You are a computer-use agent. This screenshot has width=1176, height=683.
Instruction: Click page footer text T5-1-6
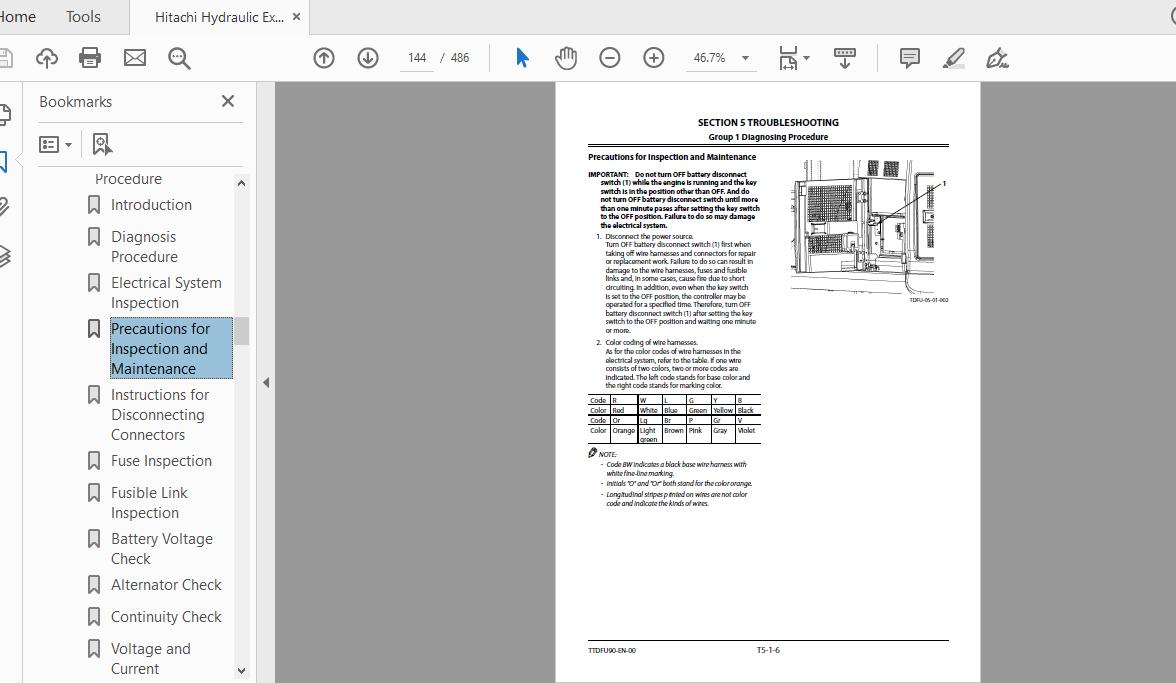point(768,650)
